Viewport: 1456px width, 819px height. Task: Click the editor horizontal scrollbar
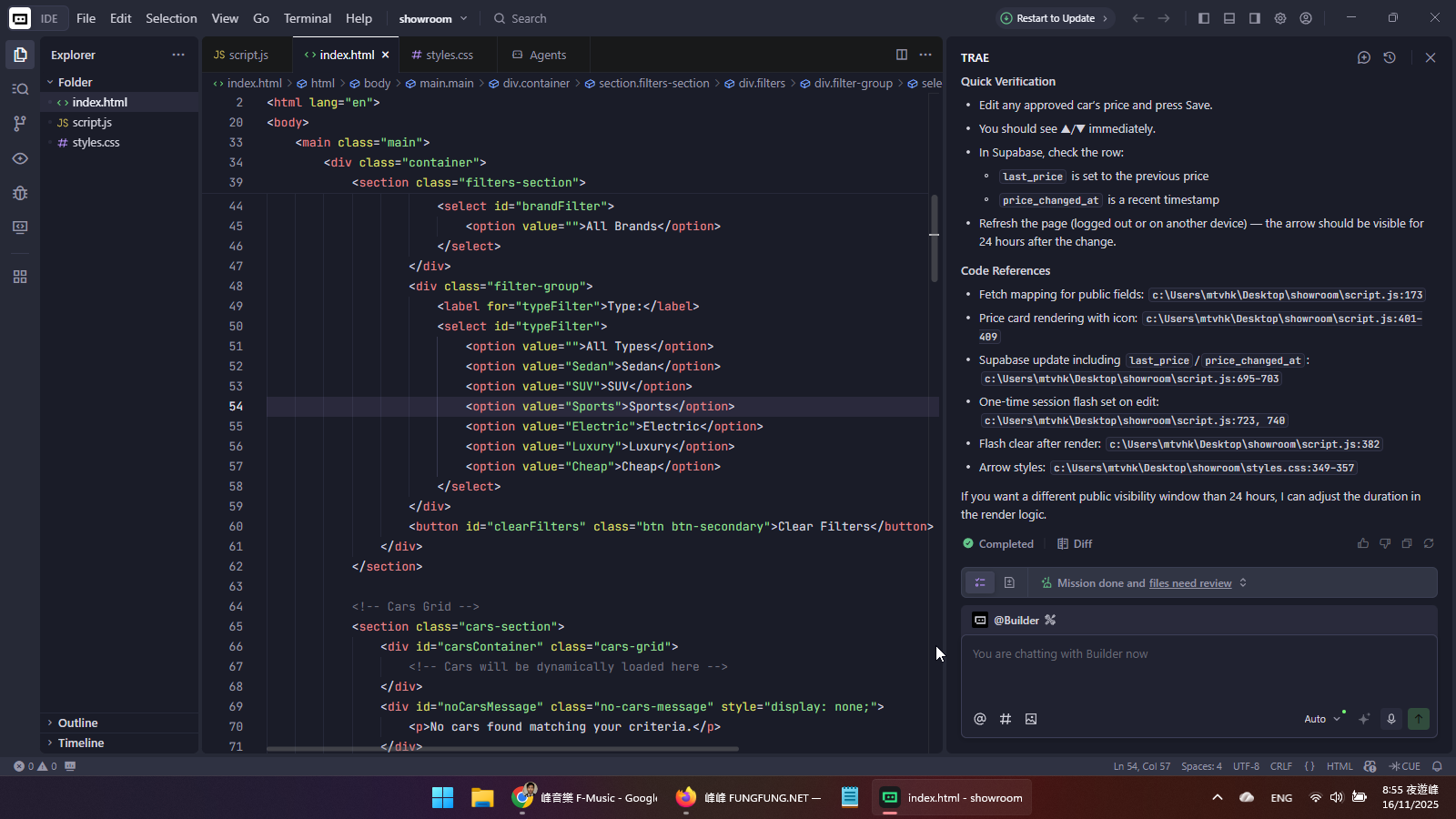point(502,749)
